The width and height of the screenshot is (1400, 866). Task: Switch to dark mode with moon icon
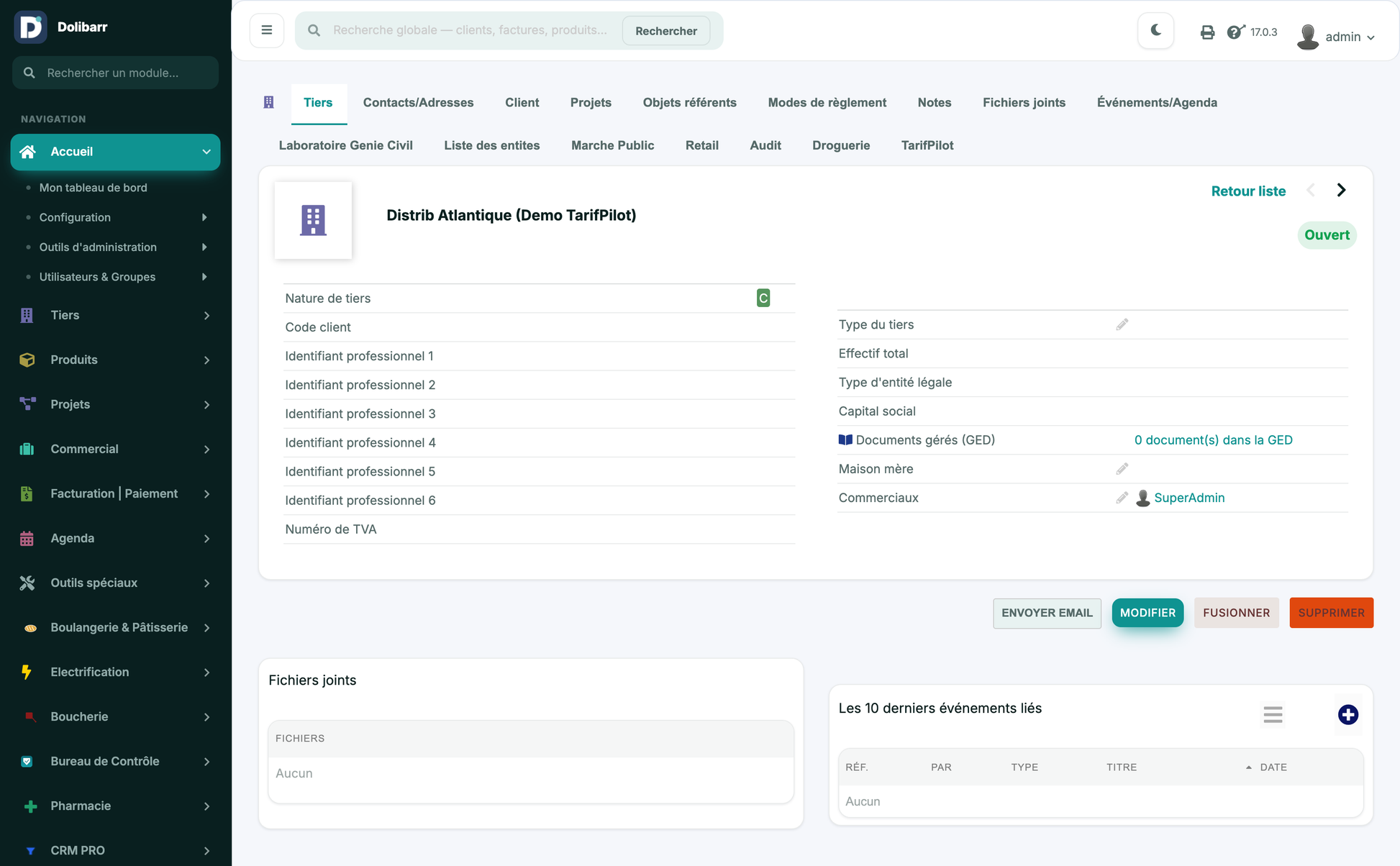(1156, 30)
